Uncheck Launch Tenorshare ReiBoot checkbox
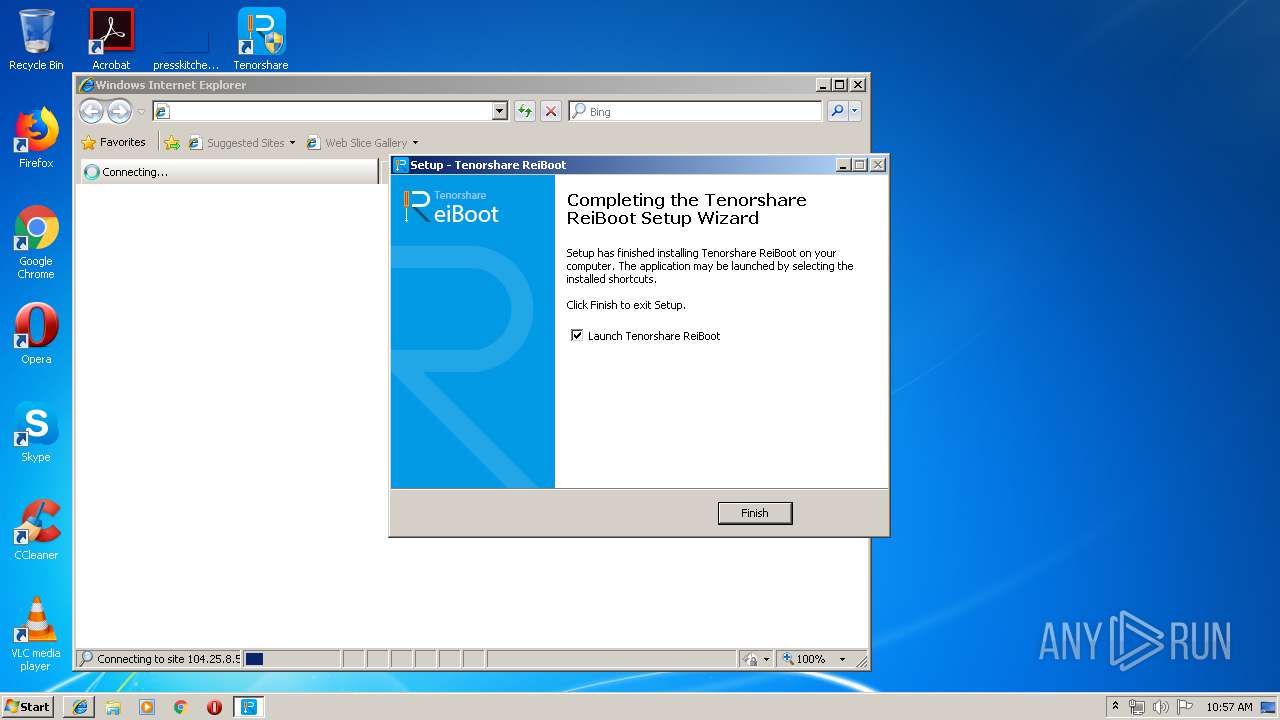The width and height of the screenshot is (1280, 720). tap(577, 335)
